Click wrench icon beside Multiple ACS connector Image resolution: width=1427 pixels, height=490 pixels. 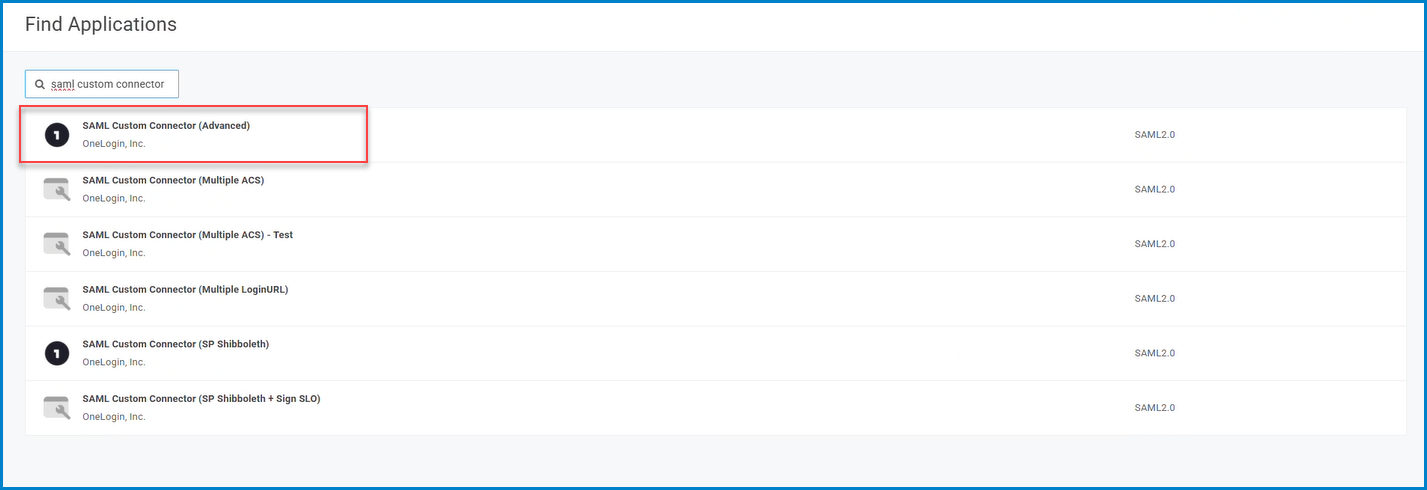point(57,189)
